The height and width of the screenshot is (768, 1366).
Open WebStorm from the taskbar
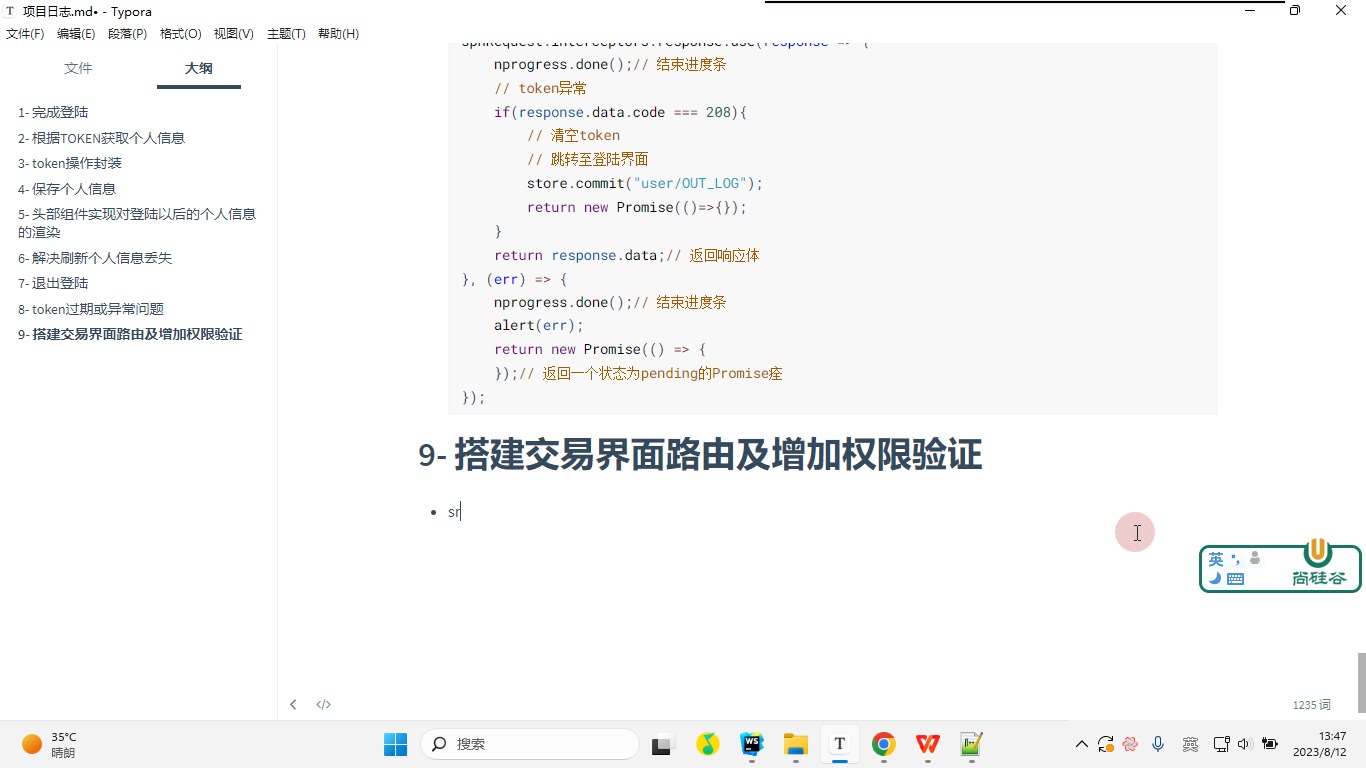752,744
